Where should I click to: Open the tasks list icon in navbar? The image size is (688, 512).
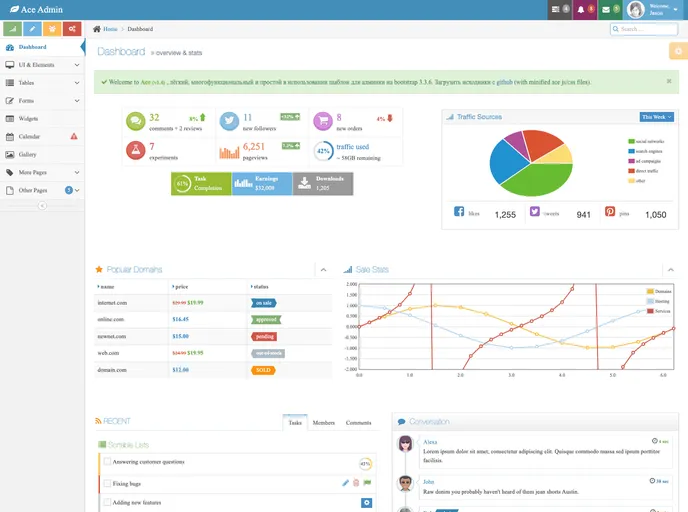tap(560, 10)
